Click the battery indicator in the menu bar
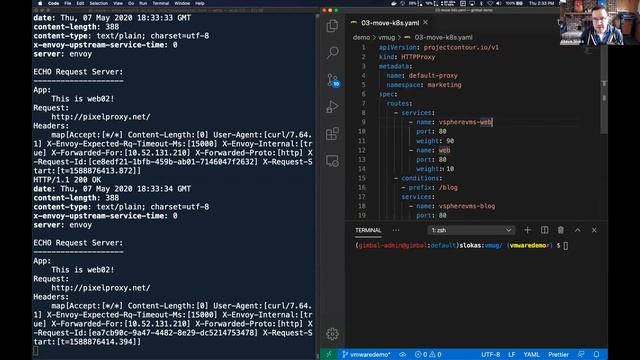Viewport: 640px width, 360px height. [x=515, y=3]
